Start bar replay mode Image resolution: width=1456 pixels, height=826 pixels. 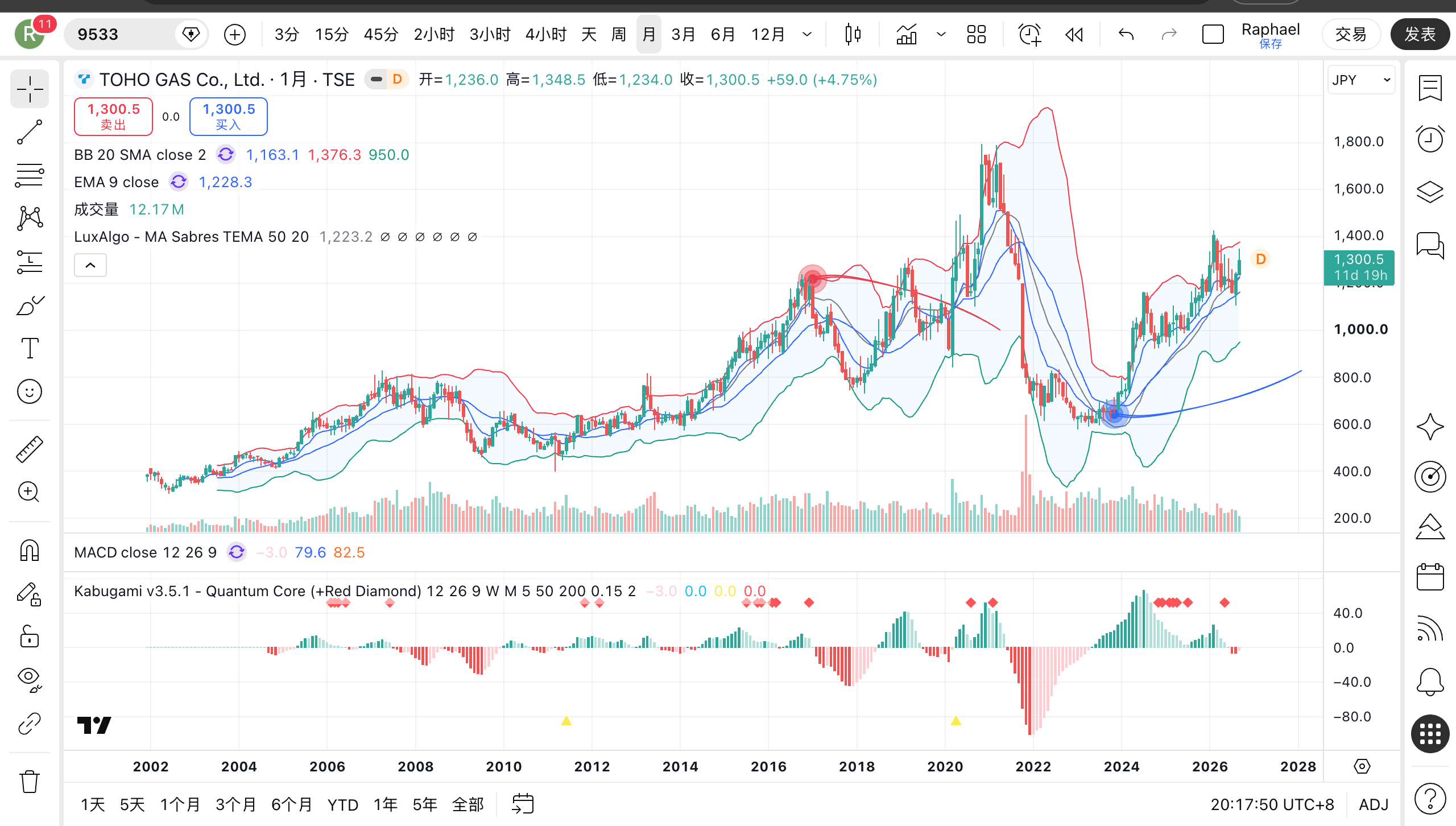1074,35
